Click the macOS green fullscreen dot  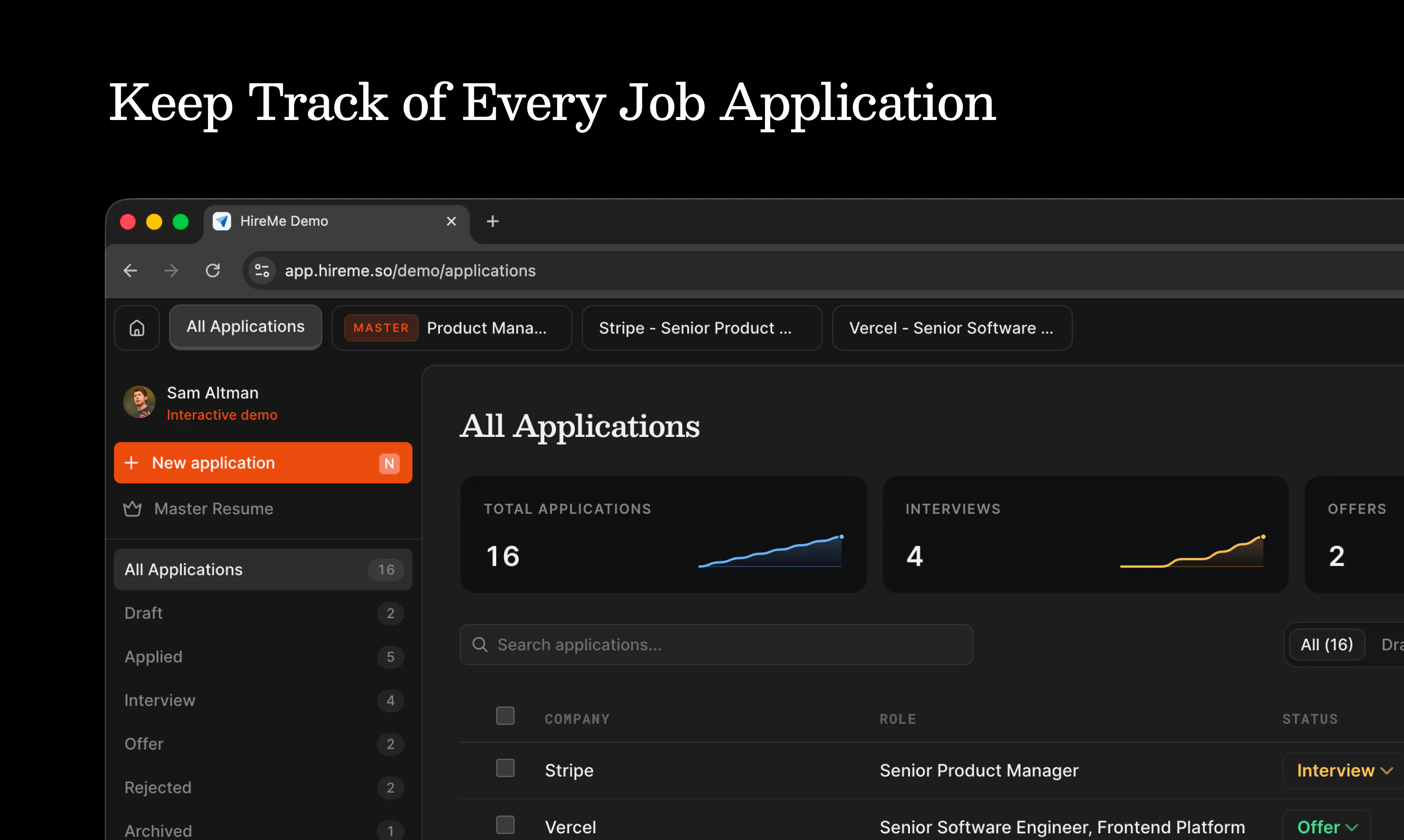(180, 221)
